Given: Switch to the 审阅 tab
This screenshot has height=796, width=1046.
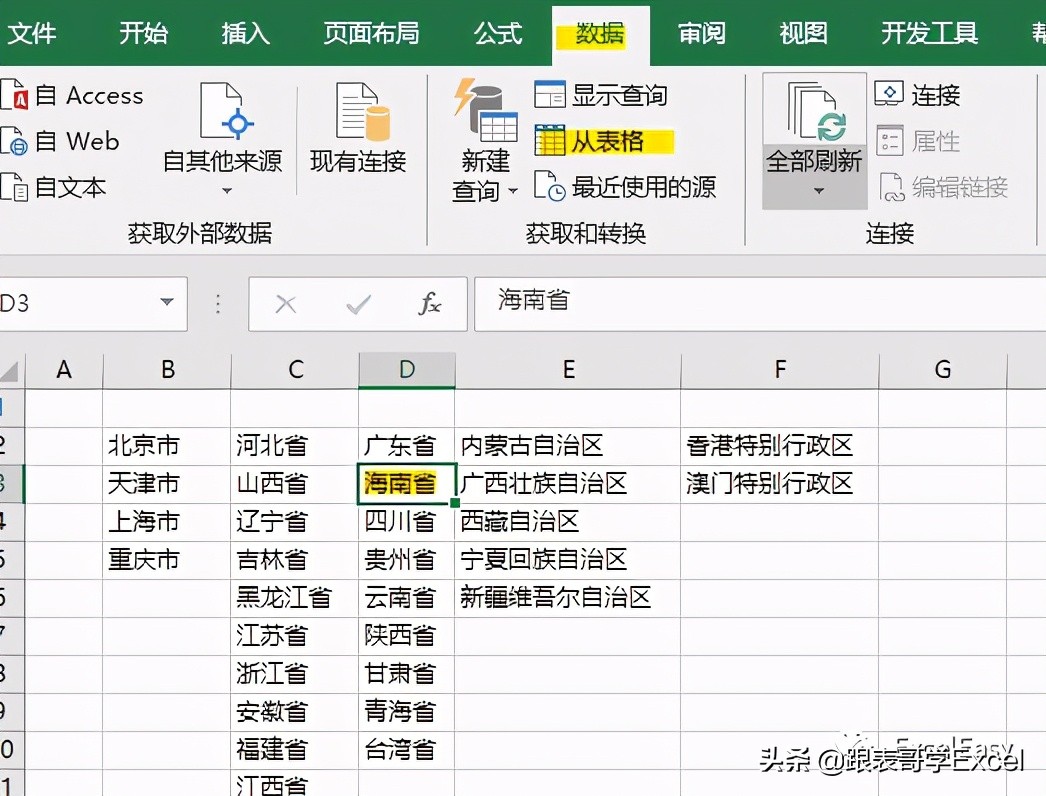Looking at the screenshot, I should click(x=701, y=33).
